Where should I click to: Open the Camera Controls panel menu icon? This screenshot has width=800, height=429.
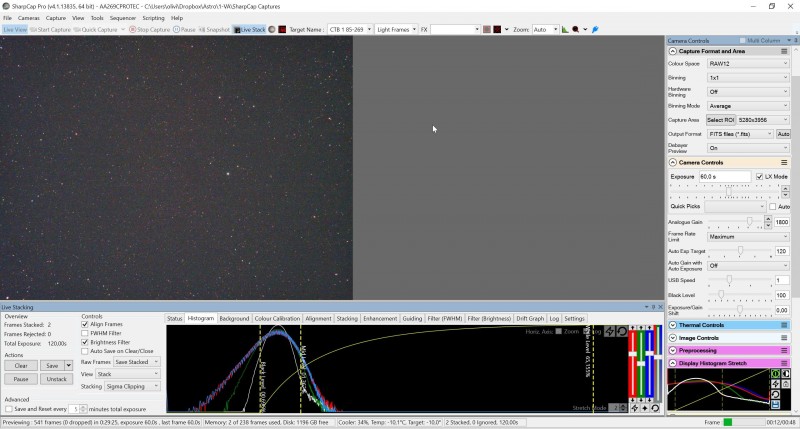click(x=784, y=162)
